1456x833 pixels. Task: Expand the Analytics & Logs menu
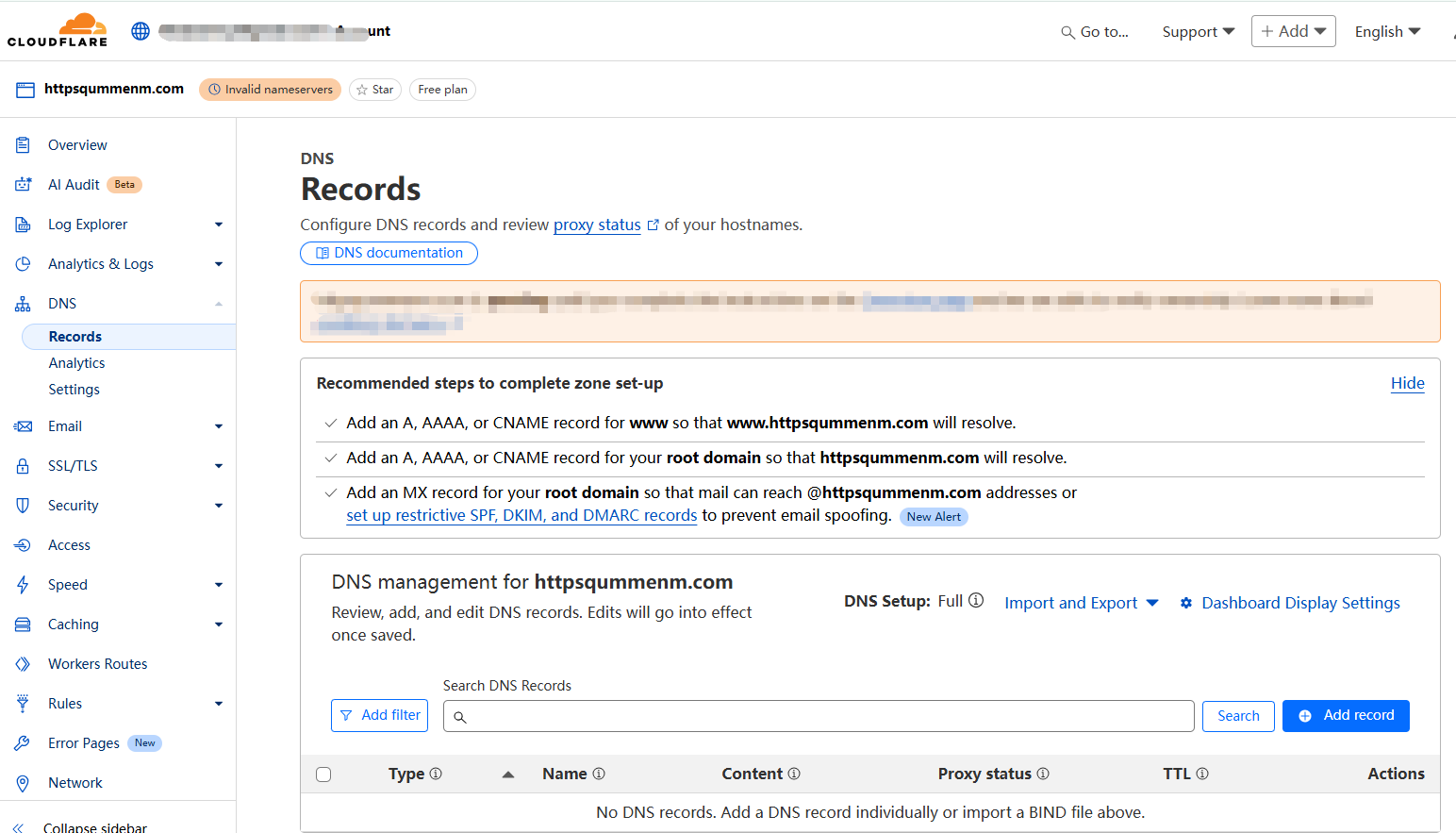(x=219, y=264)
